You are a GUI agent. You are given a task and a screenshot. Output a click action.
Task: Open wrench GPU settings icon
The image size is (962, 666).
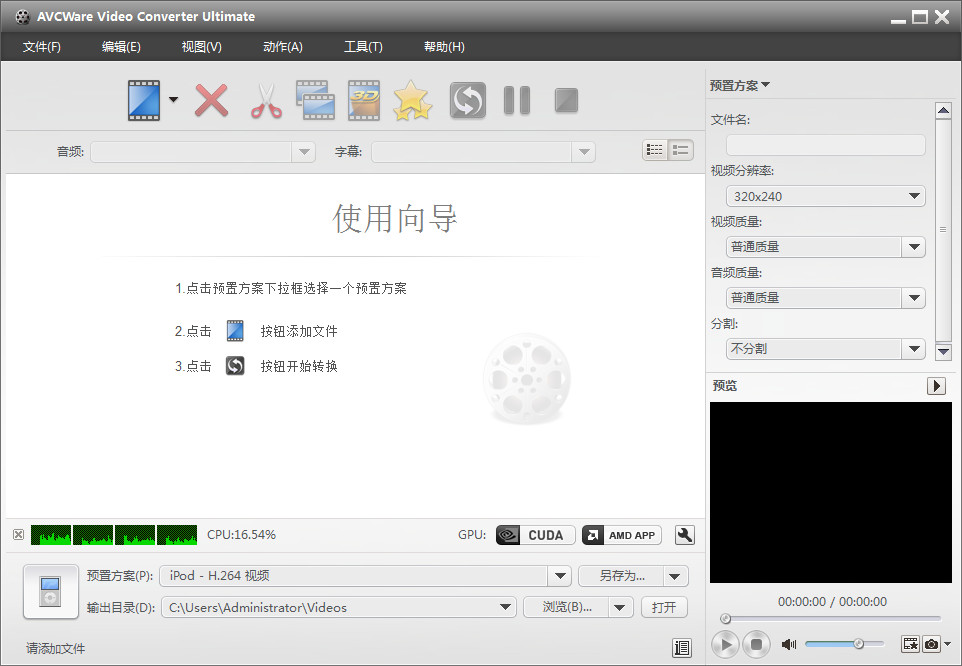click(685, 535)
